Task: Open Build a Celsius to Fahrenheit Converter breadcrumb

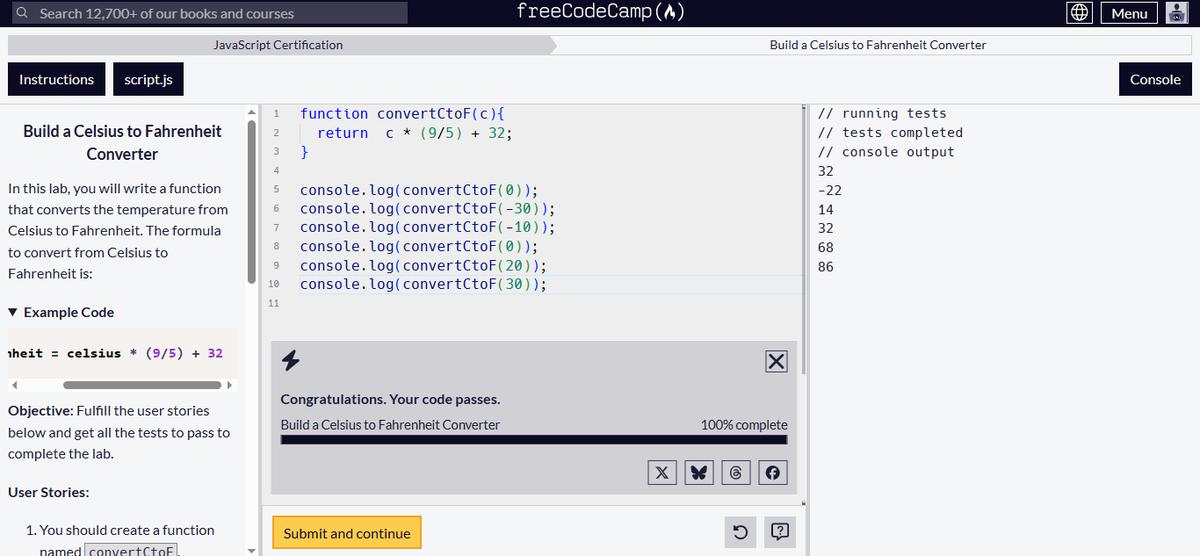Action: pyautogui.click(x=877, y=45)
